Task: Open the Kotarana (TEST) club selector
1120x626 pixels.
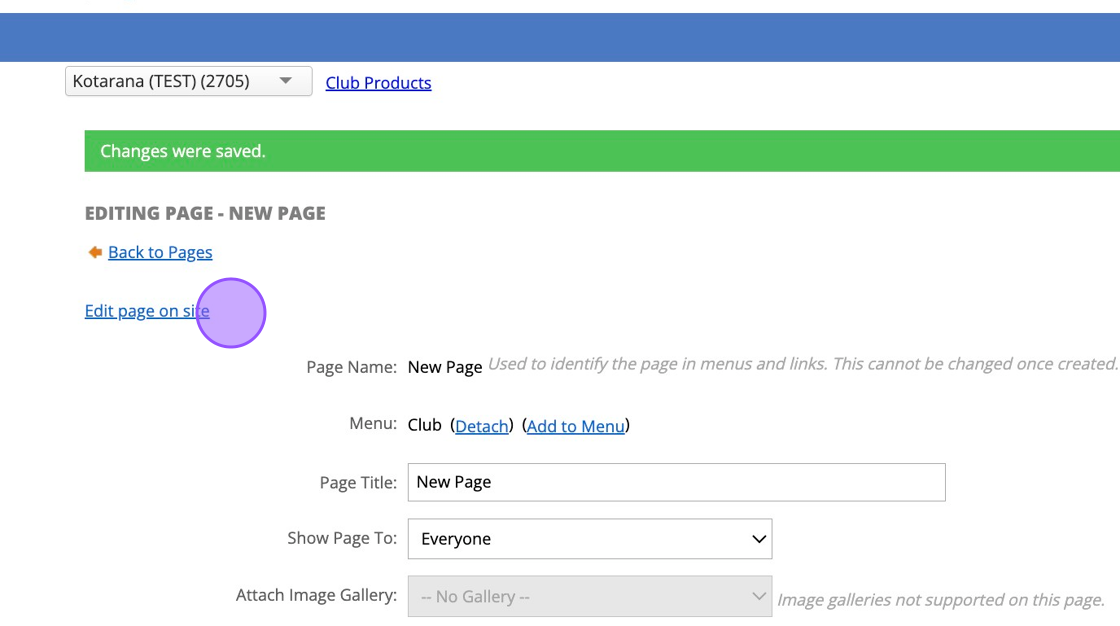Action: click(x=188, y=82)
